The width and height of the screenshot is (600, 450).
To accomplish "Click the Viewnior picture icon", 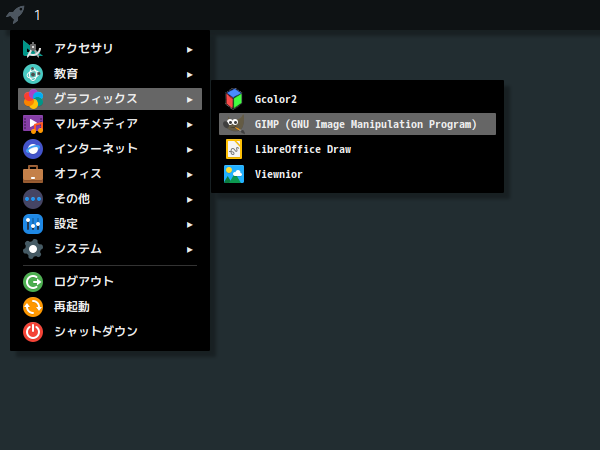I will click(234, 174).
